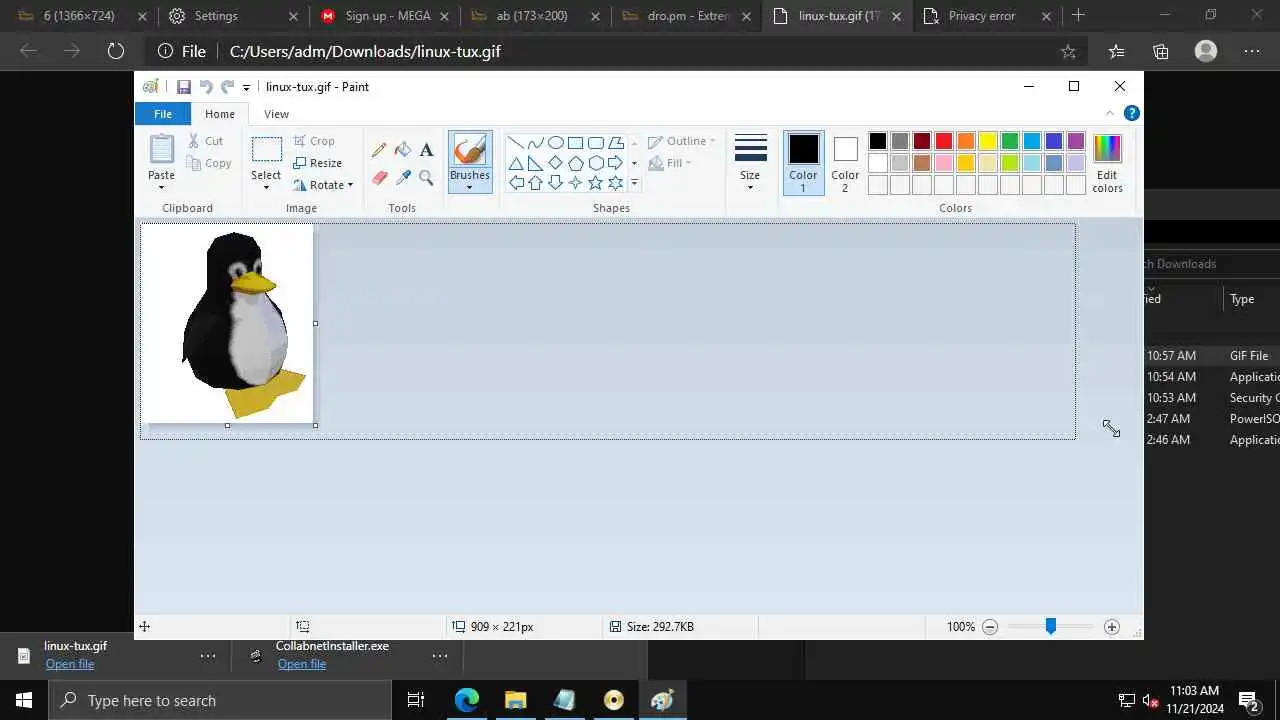Open more options for CollabnetInstaller.exe download
Image resolution: width=1280 pixels, height=720 pixels.
[439, 656]
